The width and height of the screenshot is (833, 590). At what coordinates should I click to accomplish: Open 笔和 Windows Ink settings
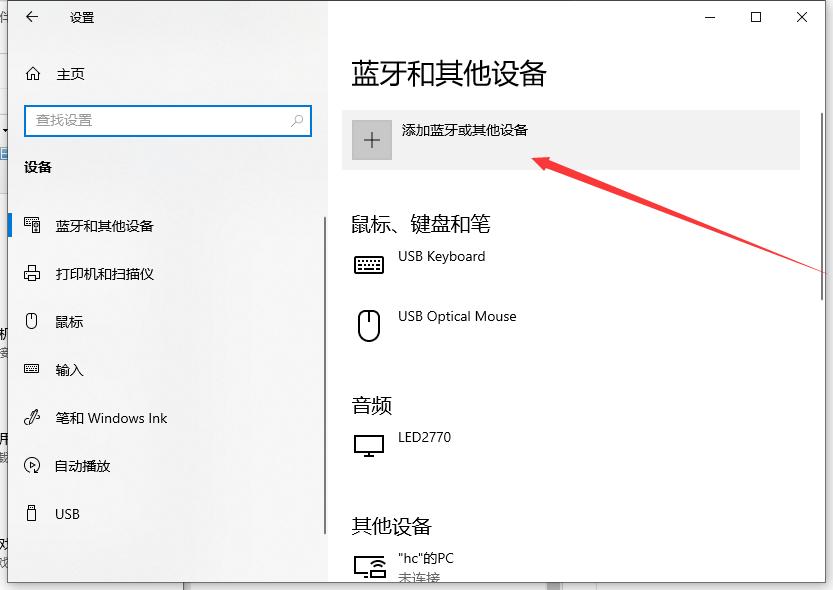point(111,418)
